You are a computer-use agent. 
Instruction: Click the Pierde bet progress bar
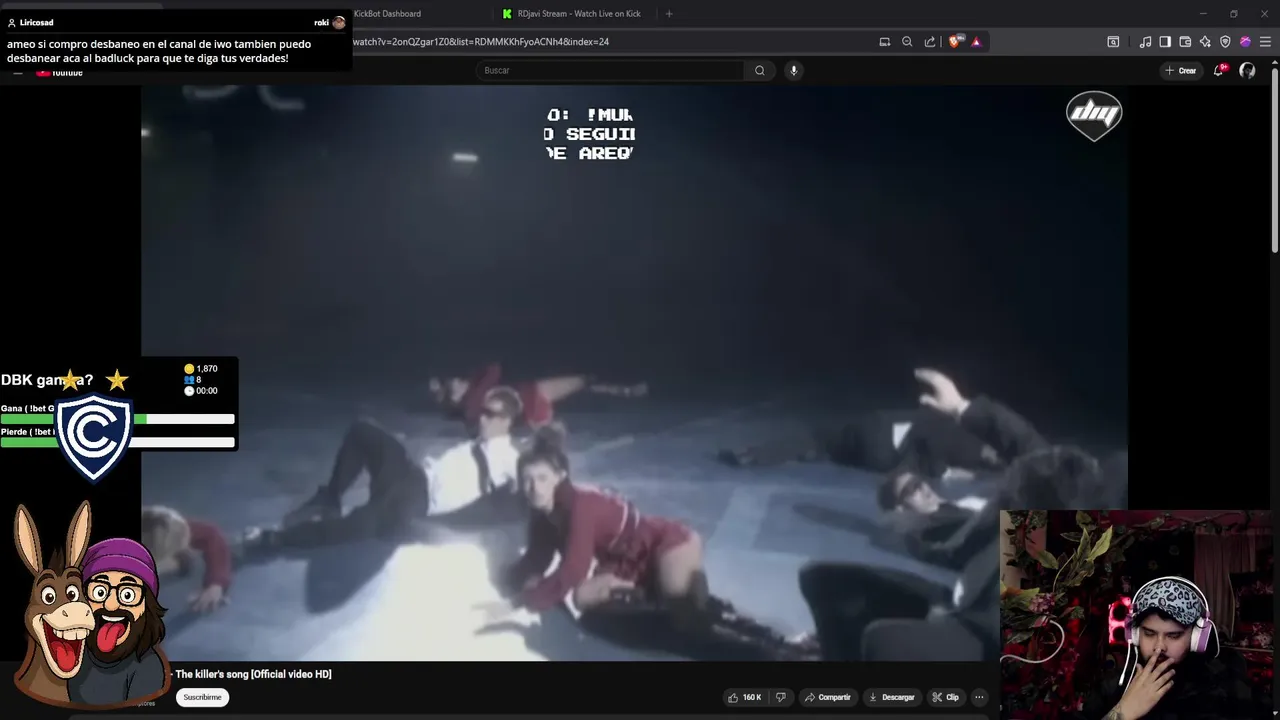117,442
